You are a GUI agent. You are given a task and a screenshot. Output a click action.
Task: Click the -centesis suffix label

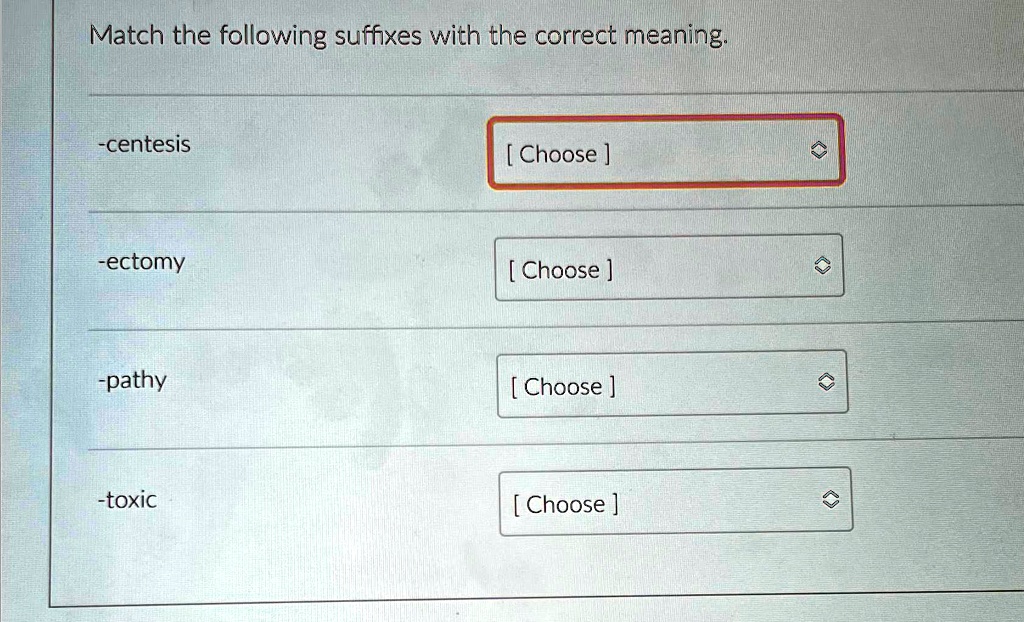143,144
